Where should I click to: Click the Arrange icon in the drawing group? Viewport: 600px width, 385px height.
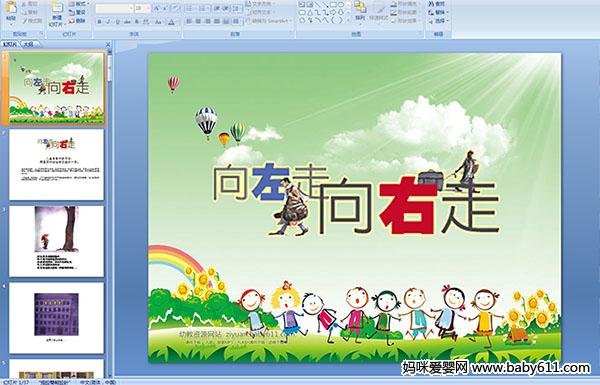pyautogui.click(x=359, y=11)
